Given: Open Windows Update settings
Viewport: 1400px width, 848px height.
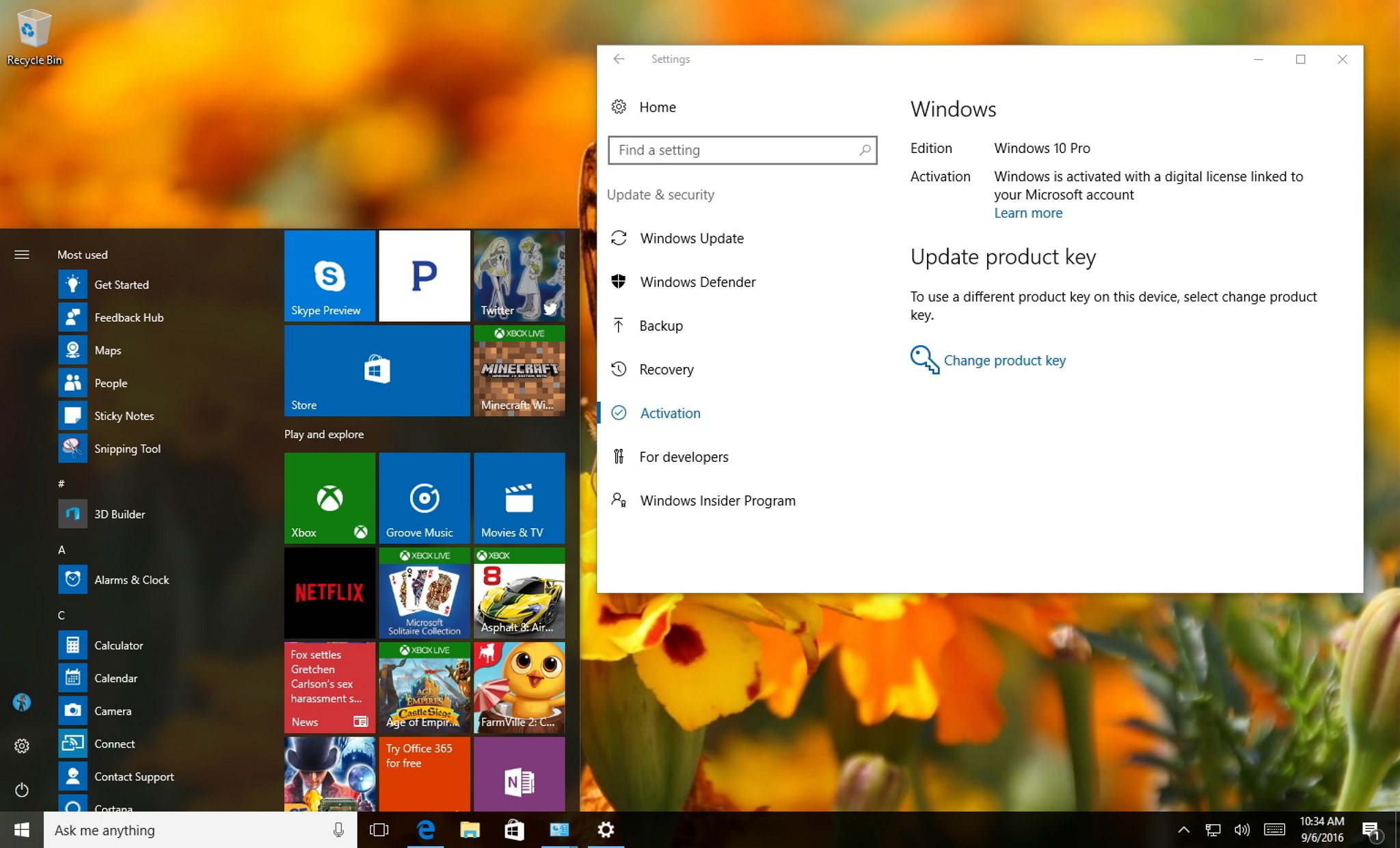Looking at the screenshot, I should click(x=692, y=238).
